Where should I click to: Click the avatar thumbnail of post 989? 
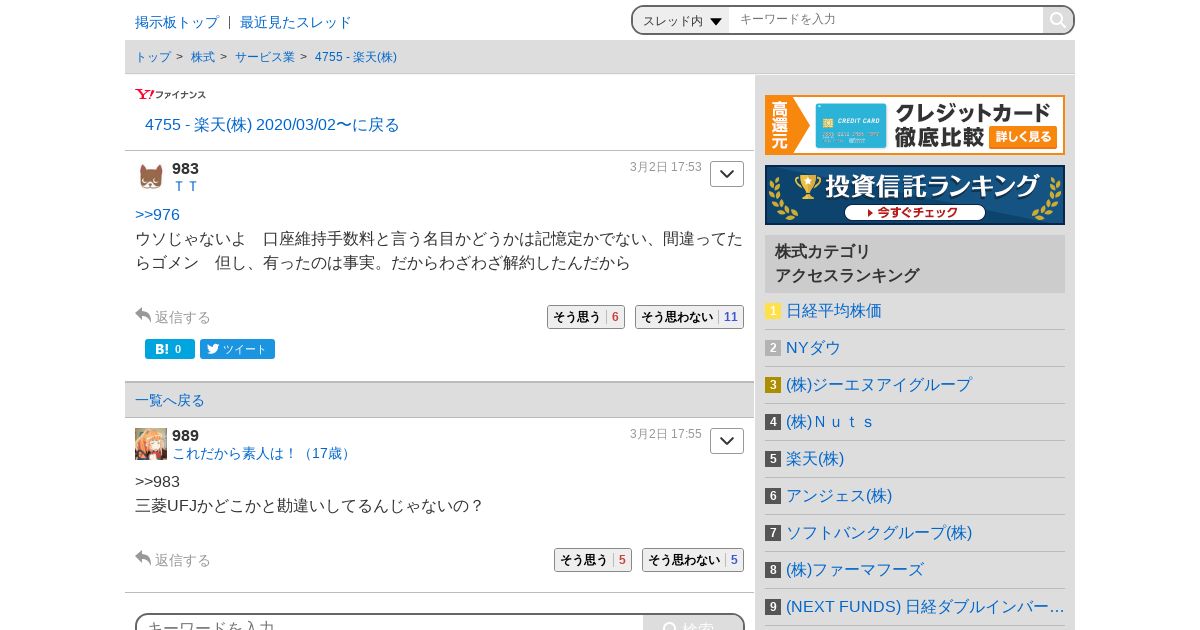[151, 444]
